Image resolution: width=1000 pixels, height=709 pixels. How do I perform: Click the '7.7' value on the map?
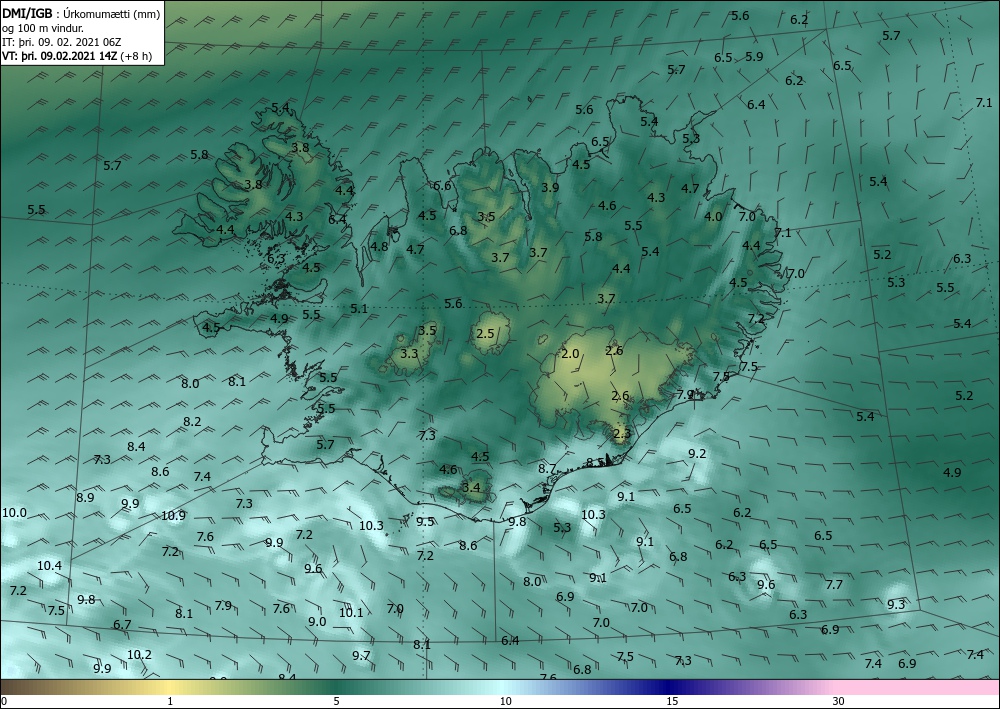(x=834, y=584)
